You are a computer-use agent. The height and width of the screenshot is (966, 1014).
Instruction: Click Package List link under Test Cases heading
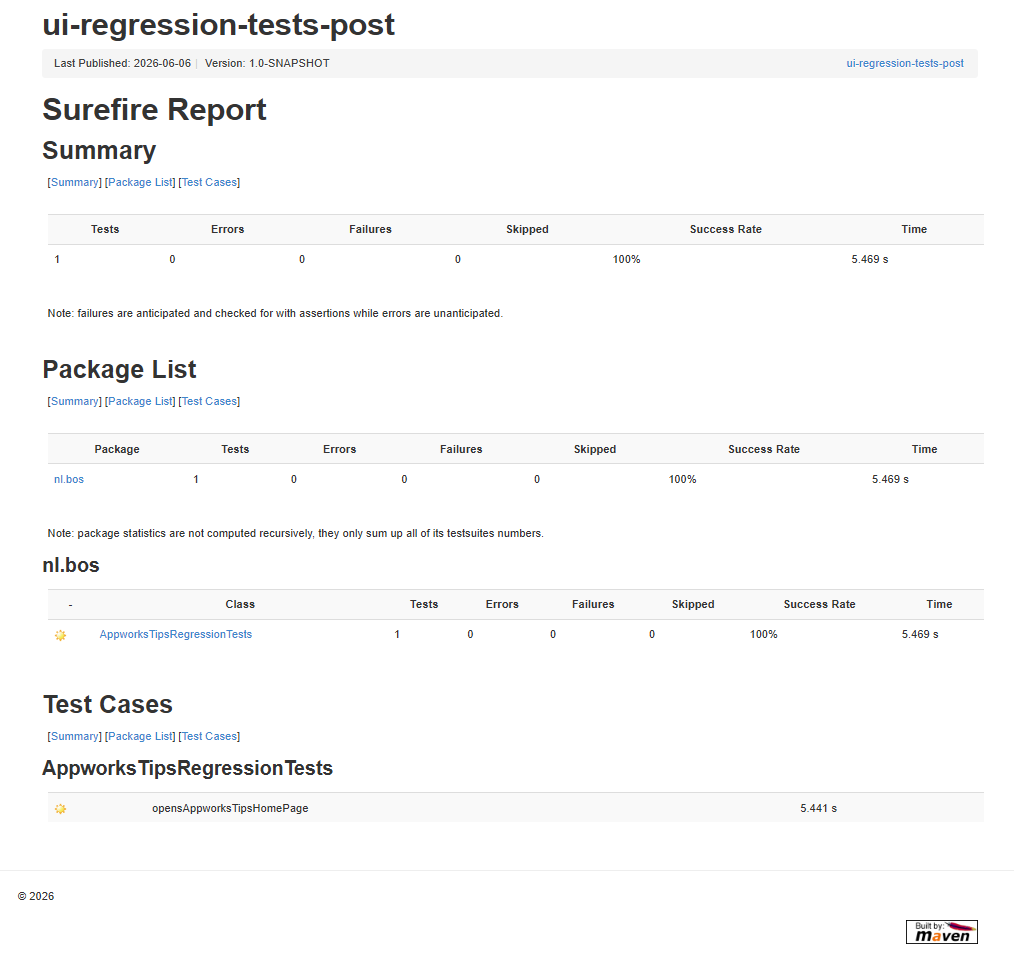coord(140,736)
